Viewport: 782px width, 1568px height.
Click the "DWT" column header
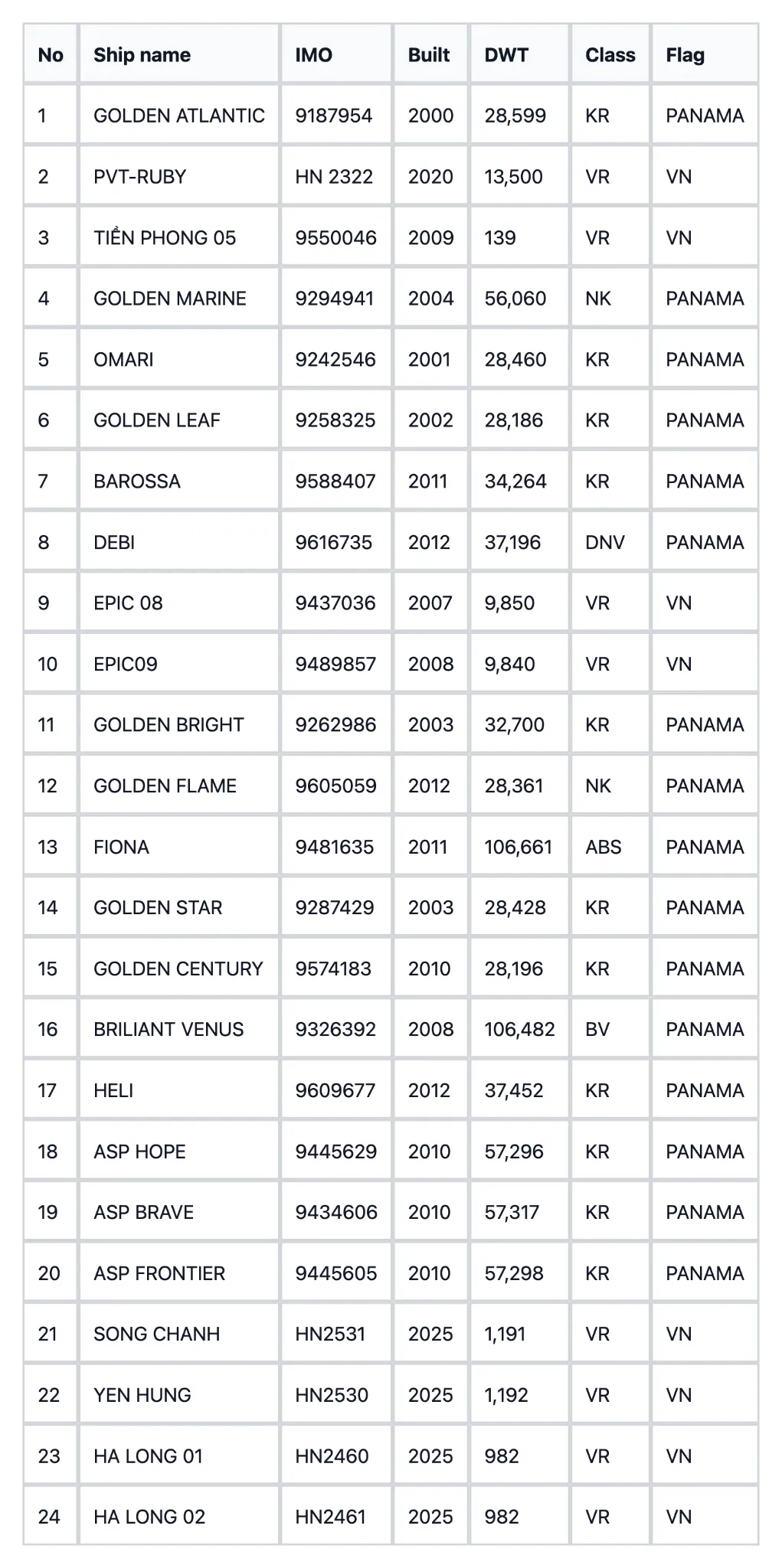506,55
